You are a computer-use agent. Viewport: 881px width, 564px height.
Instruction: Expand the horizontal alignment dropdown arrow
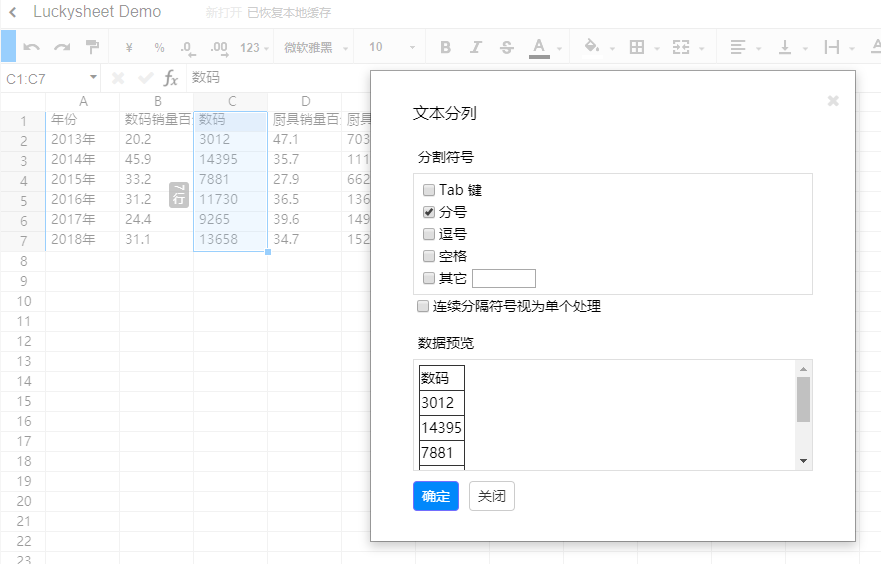point(758,49)
